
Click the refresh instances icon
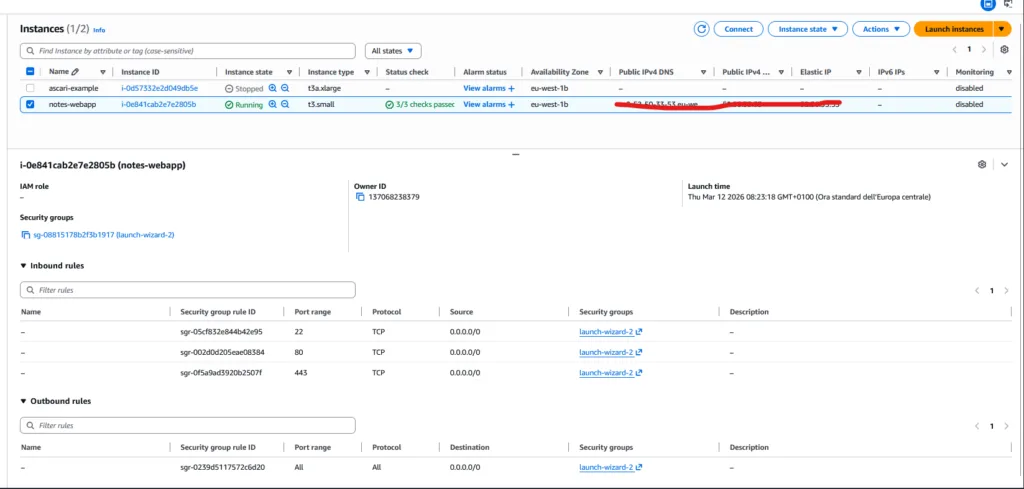[702, 29]
